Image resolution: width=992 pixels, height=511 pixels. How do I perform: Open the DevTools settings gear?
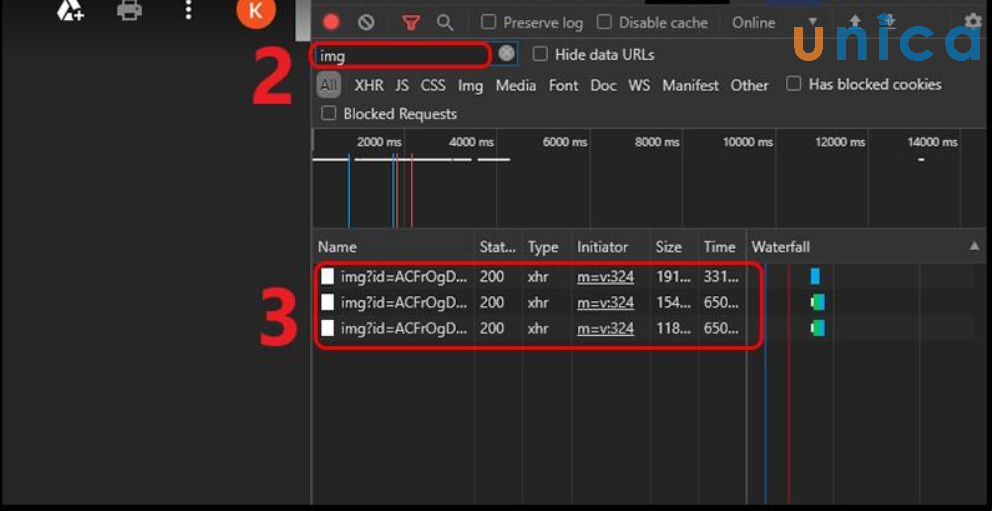pyautogui.click(x=973, y=22)
